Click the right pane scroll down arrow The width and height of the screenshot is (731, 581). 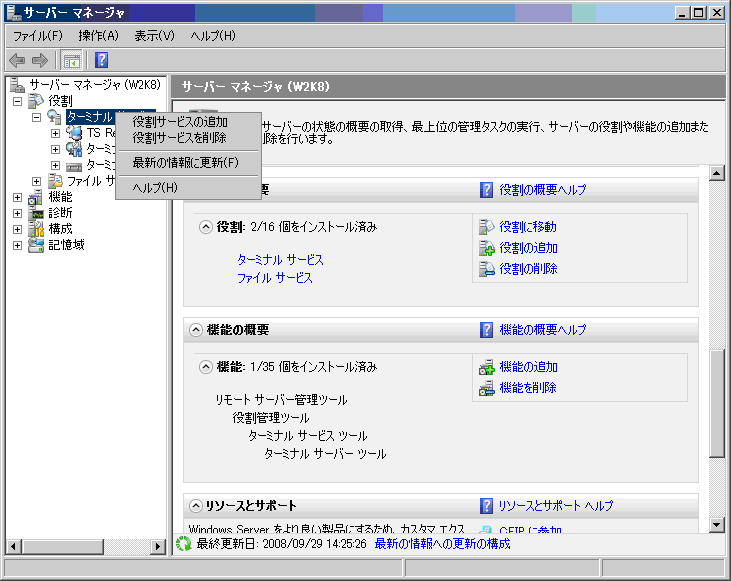717,525
